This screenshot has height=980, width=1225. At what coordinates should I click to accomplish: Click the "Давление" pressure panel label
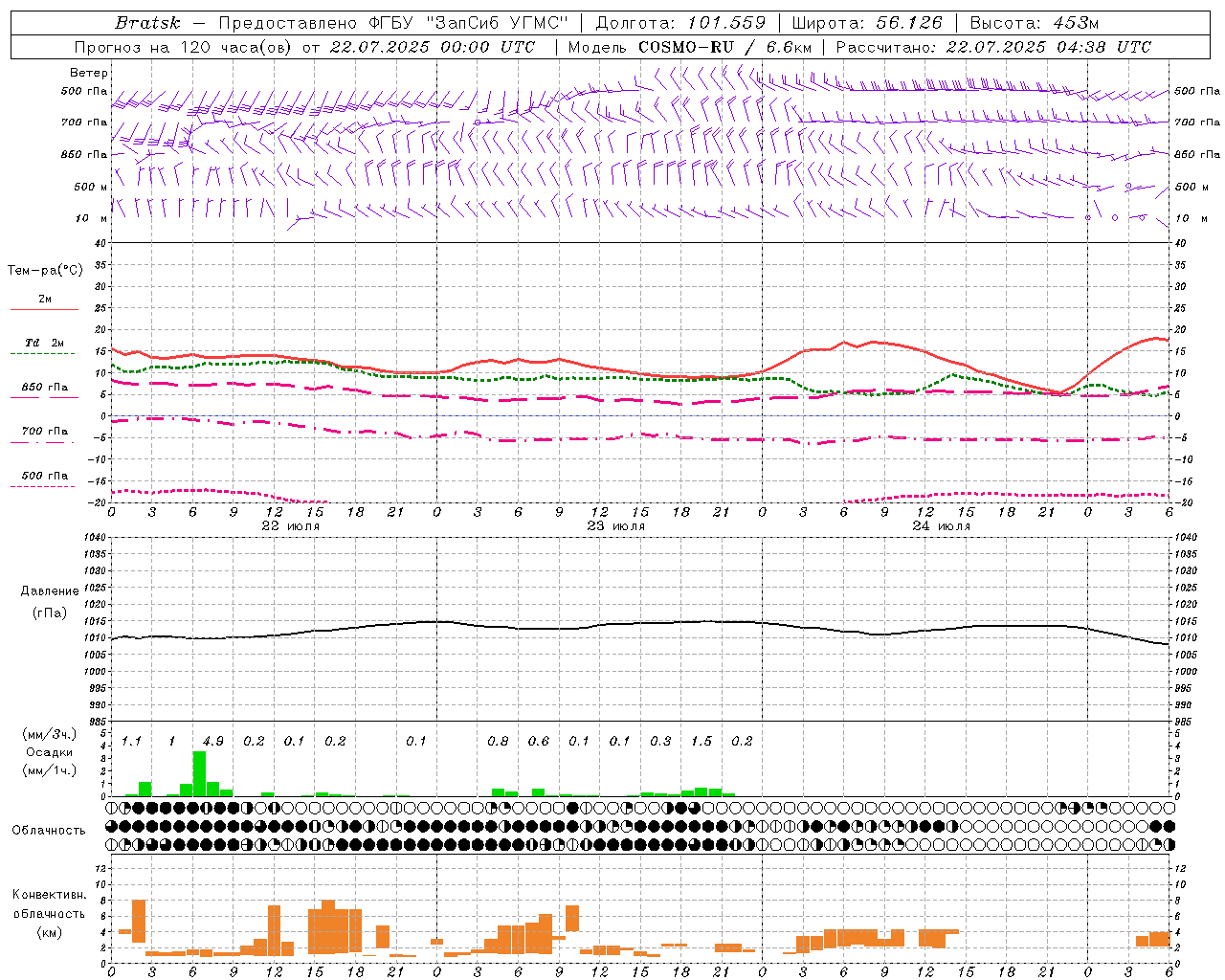pyautogui.click(x=49, y=591)
